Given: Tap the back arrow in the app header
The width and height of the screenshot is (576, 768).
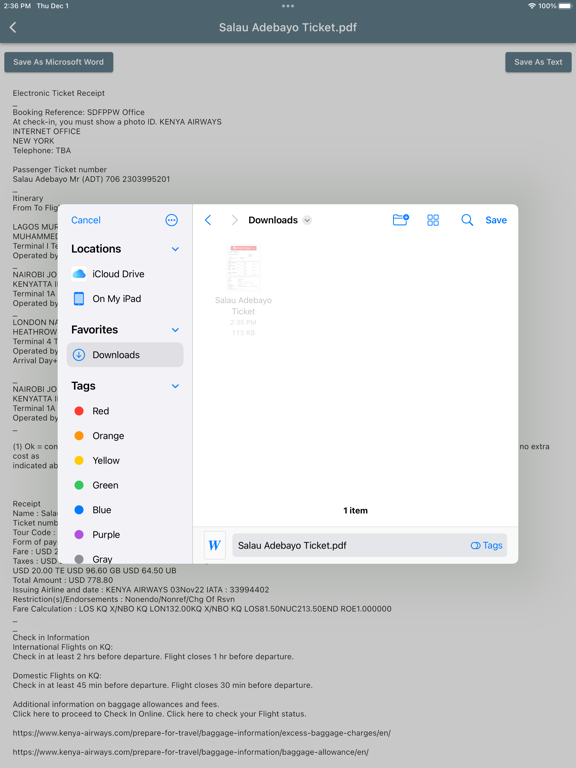Looking at the screenshot, I should point(13,27).
